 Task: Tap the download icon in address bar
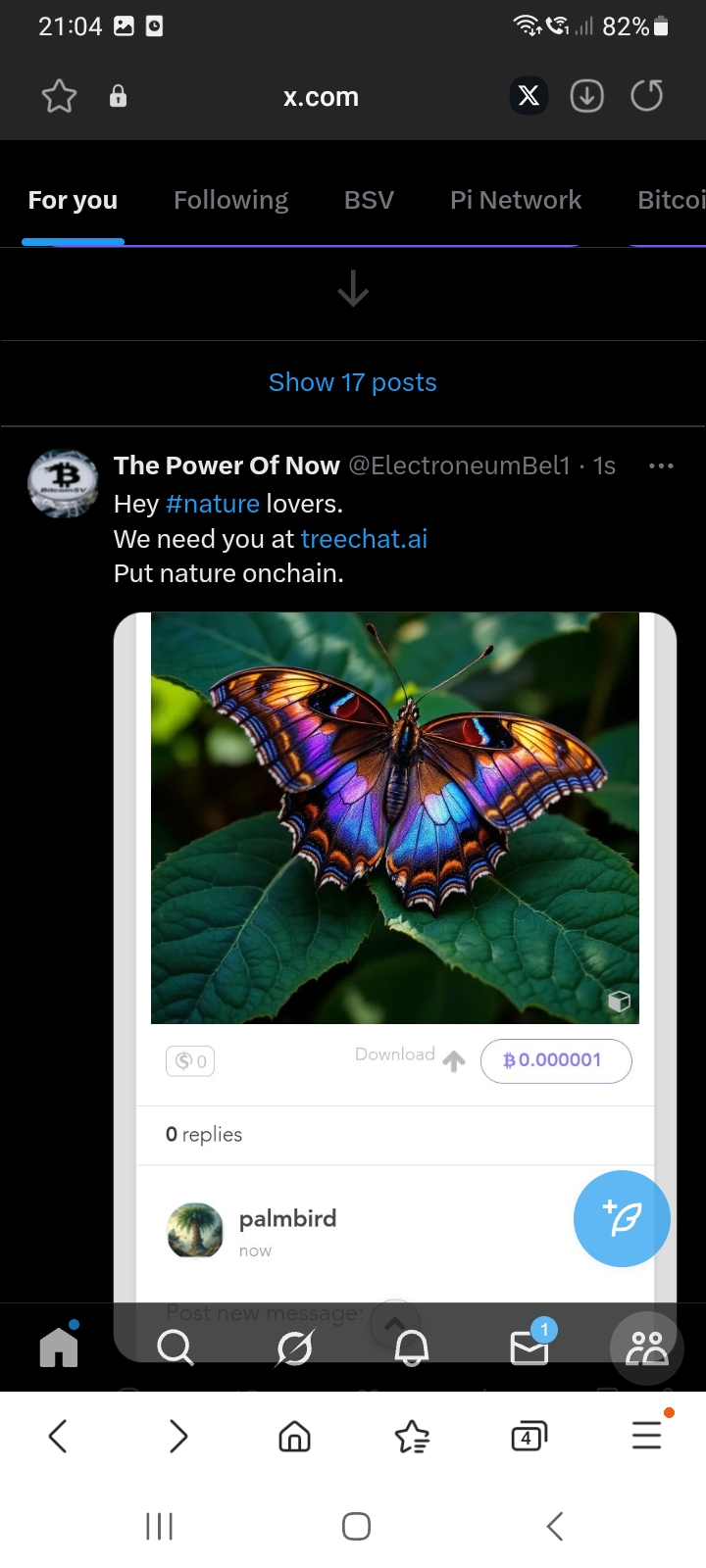tap(587, 96)
